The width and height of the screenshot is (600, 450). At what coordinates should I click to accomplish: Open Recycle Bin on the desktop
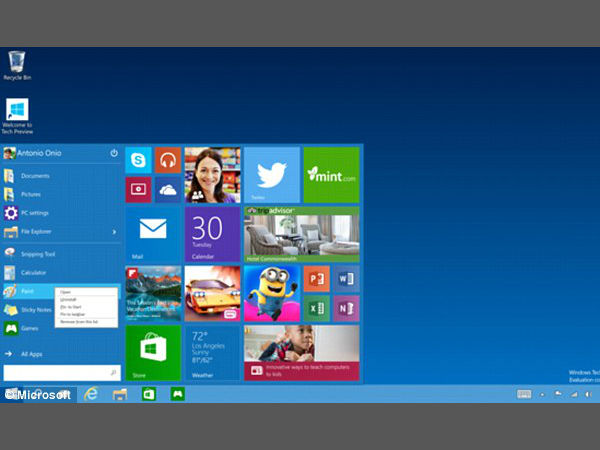click(17, 64)
